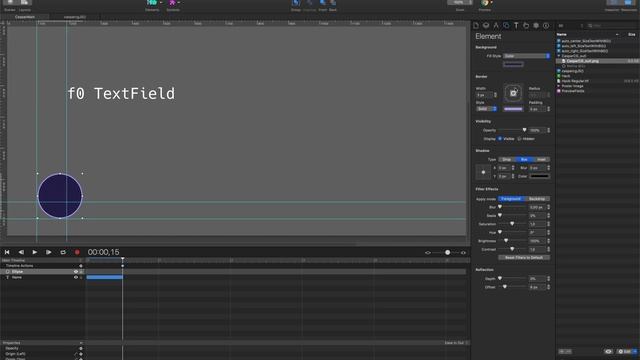The image size is (640, 360).
Task: Adjust Opacity value stepper
Action: point(549,130)
